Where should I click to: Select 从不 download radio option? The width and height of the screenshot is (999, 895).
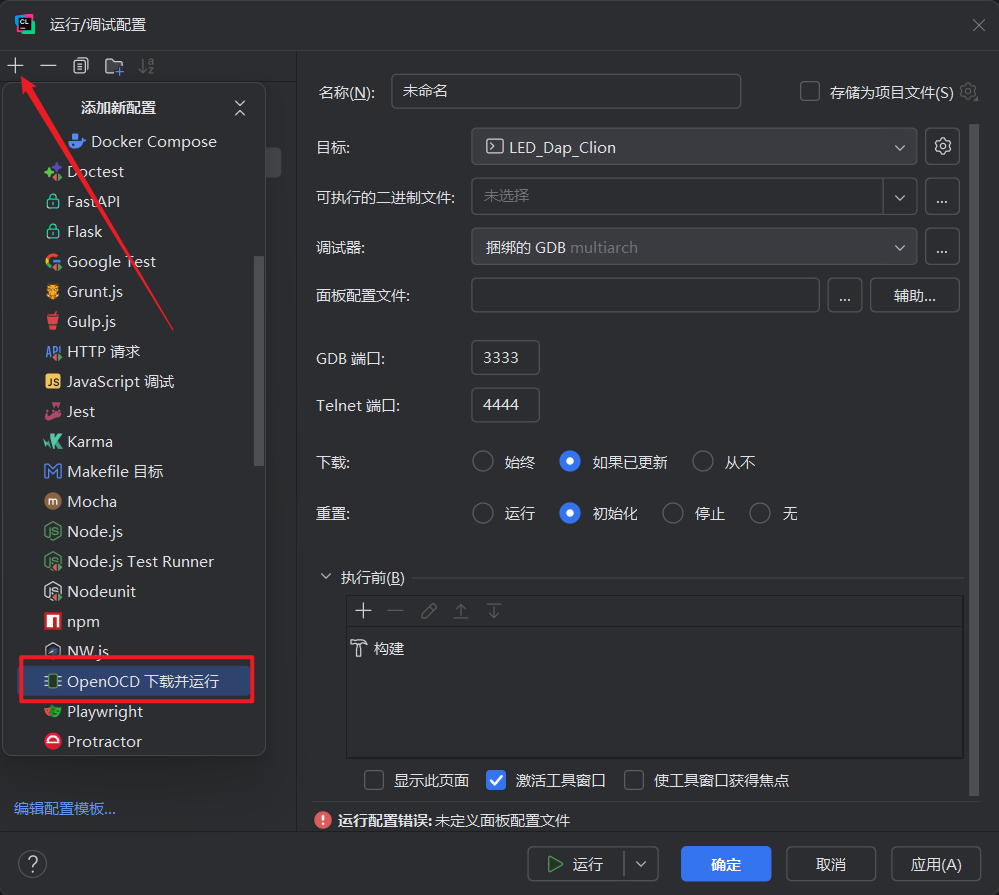pos(703,461)
